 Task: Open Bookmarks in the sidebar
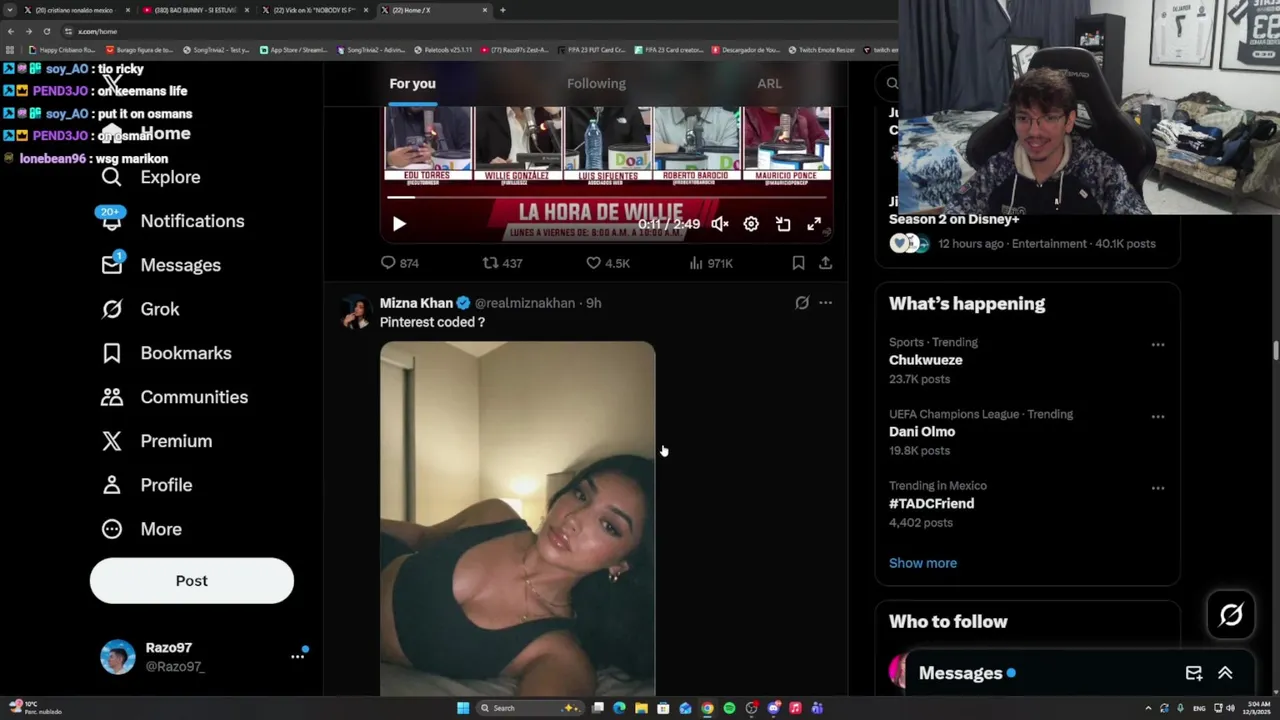coord(166,353)
